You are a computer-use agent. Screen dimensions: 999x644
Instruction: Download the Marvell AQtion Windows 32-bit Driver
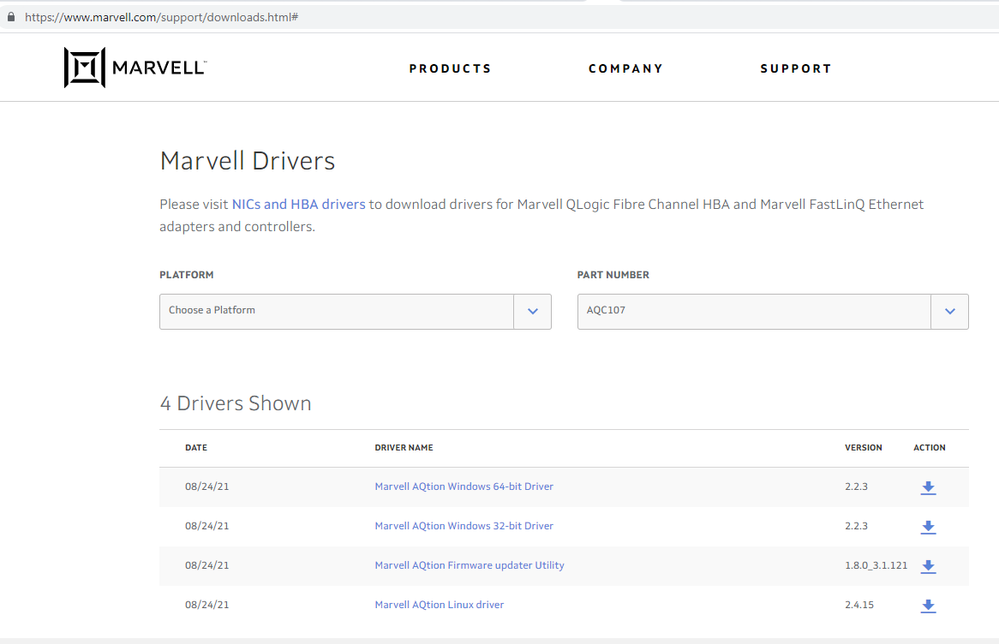(928, 527)
